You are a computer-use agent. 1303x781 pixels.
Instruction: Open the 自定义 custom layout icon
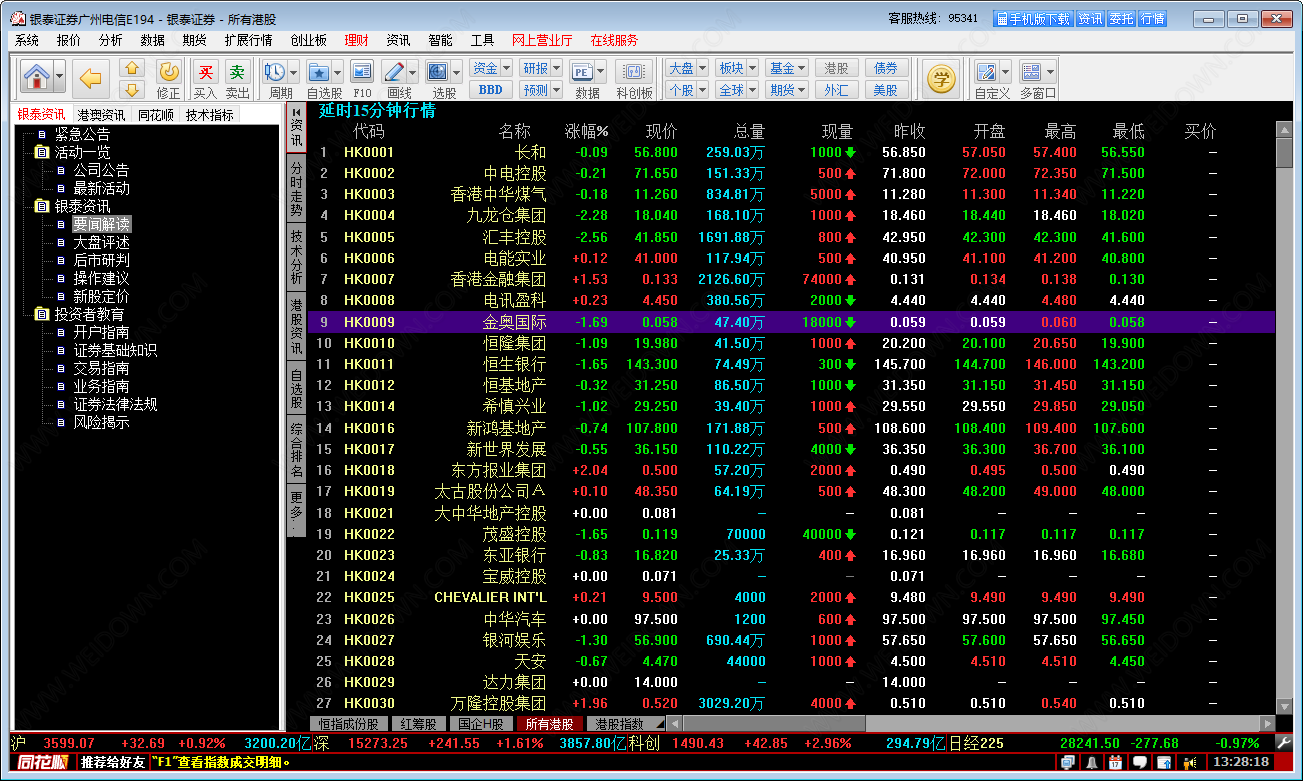pos(986,72)
